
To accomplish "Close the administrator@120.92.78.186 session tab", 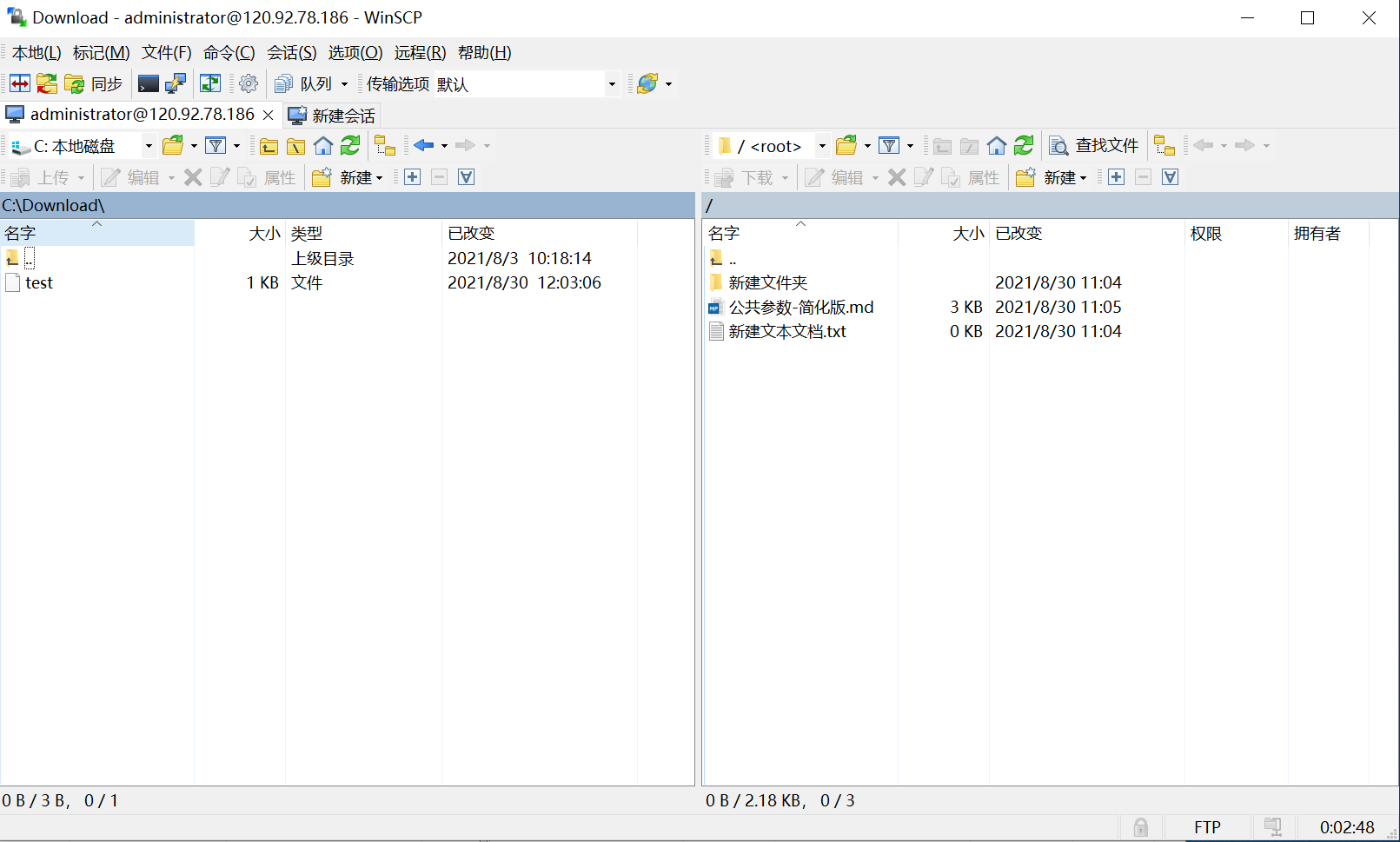I will (x=269, y=115).
